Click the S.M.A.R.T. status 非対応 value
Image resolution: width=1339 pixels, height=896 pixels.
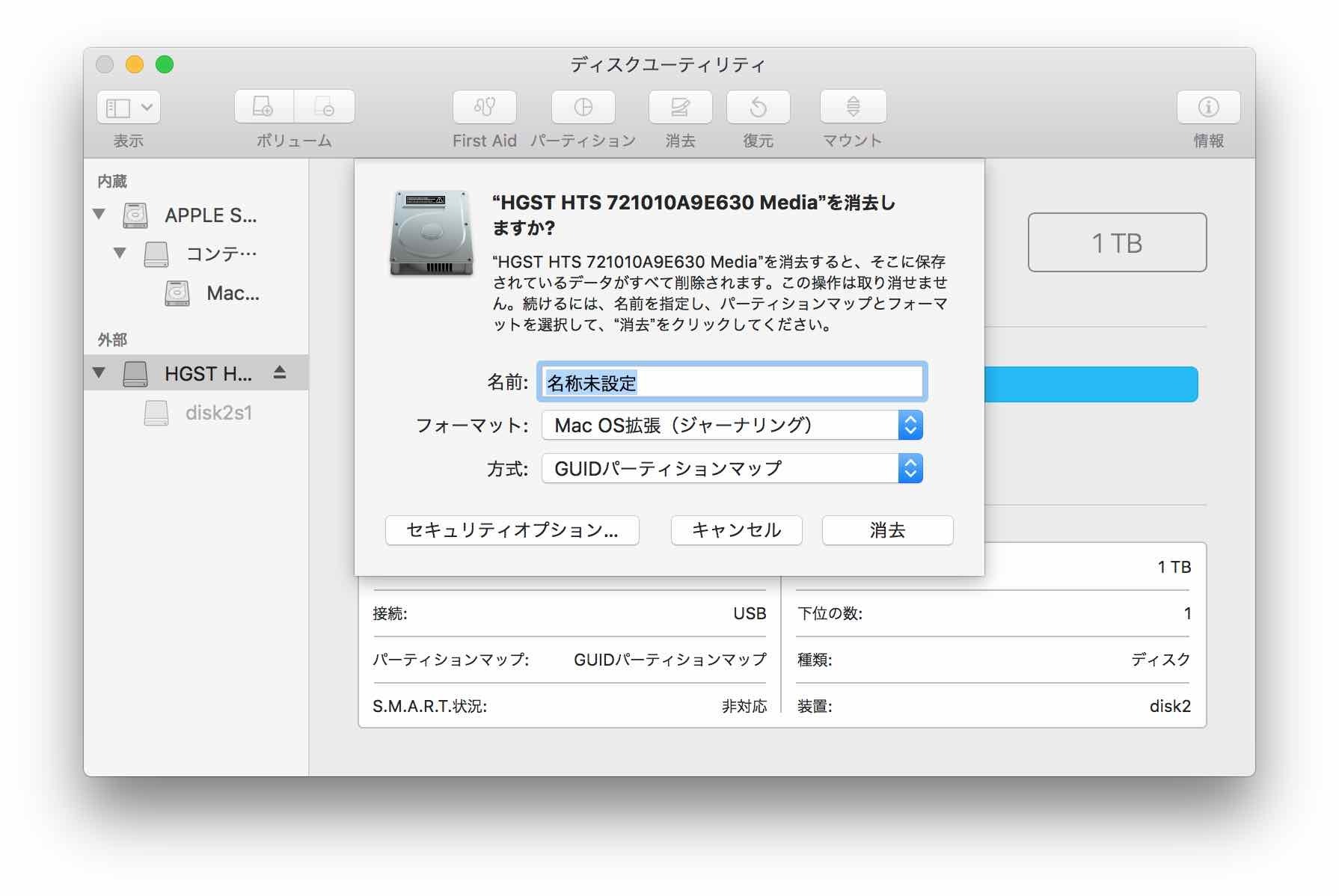point(744,706)
